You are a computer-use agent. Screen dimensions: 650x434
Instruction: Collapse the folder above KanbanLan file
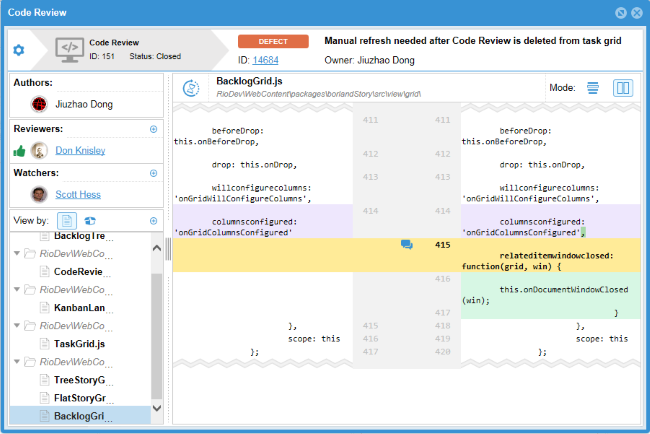tap(16, 289)
